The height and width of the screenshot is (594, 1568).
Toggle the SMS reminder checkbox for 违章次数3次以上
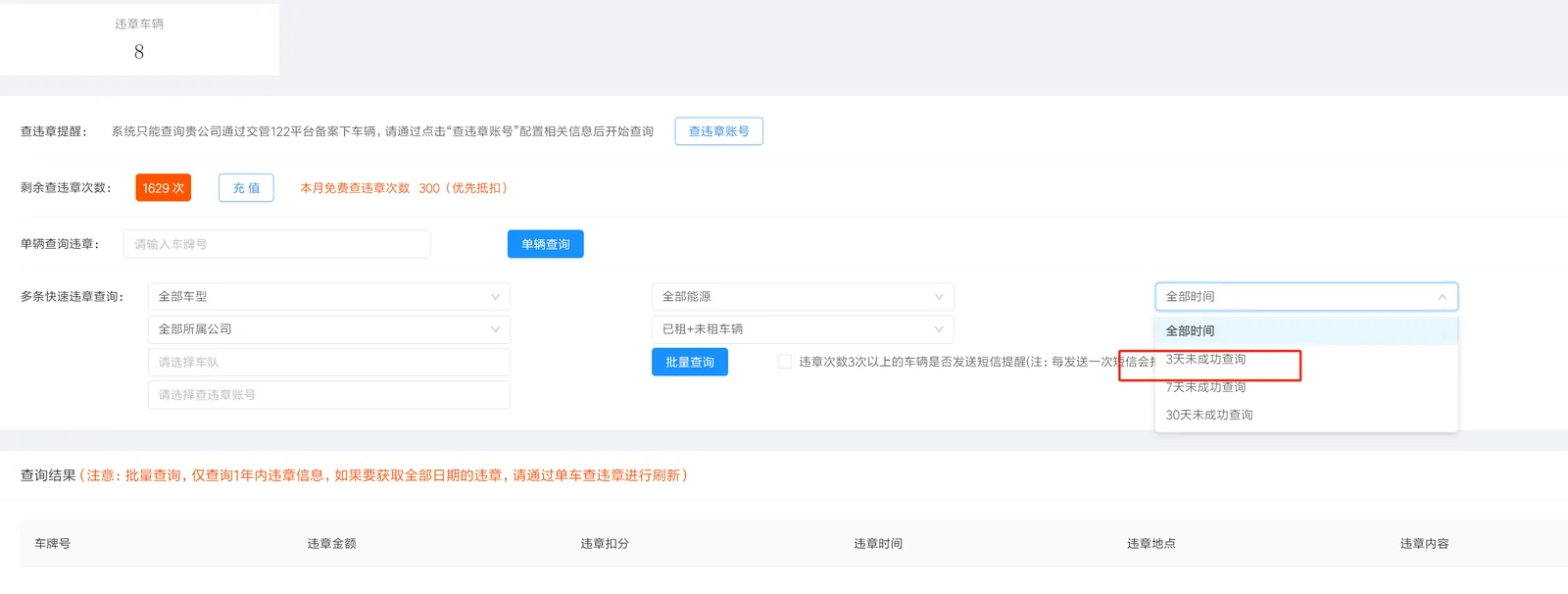point(785,362)
